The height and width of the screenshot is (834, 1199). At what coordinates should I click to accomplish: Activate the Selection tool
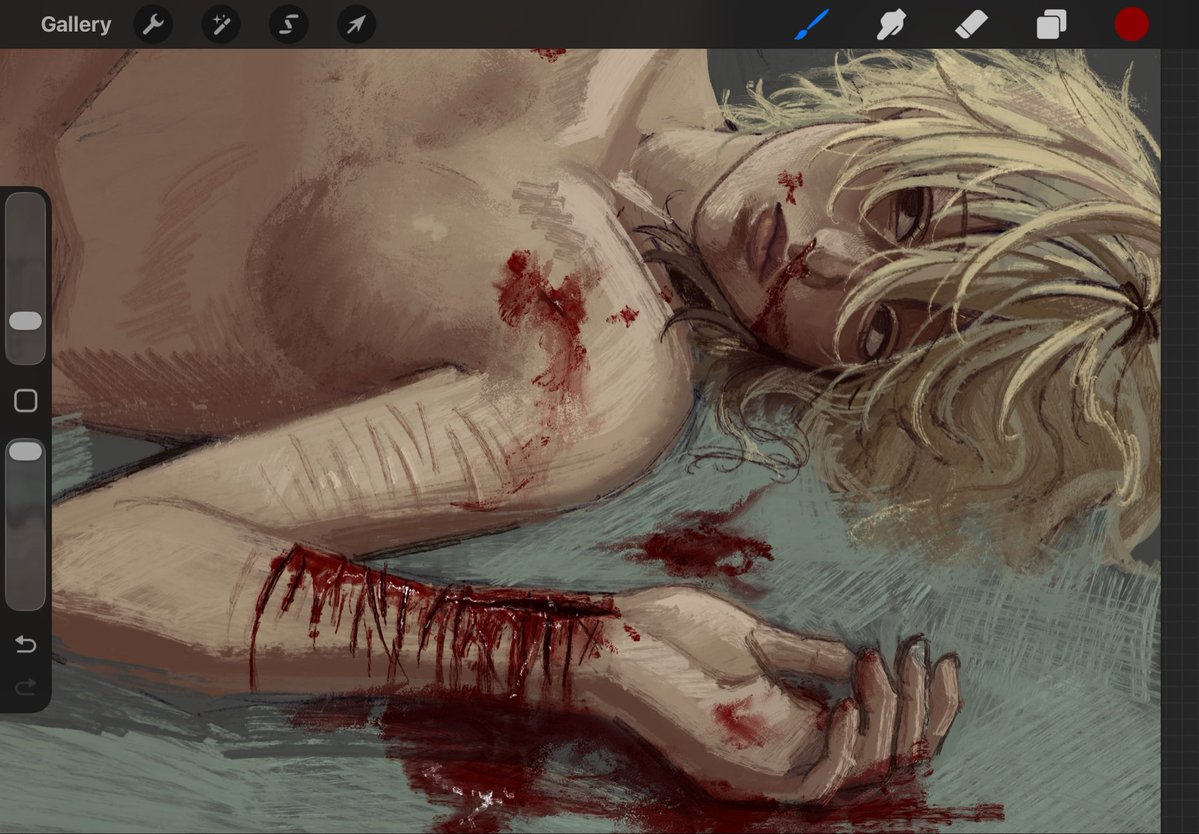(x=288, y=24)
